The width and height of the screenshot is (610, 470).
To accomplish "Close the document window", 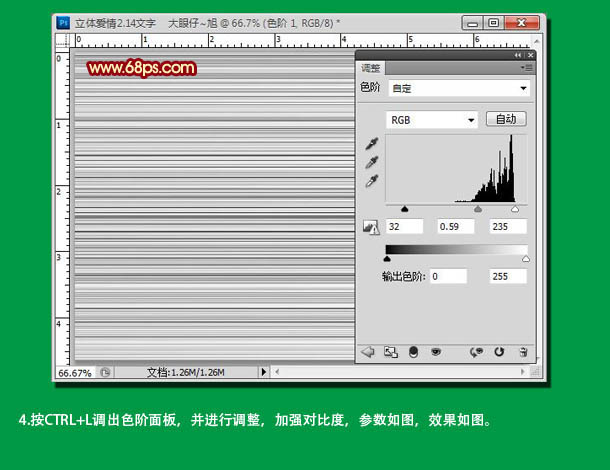I will [x=522, y=23].
